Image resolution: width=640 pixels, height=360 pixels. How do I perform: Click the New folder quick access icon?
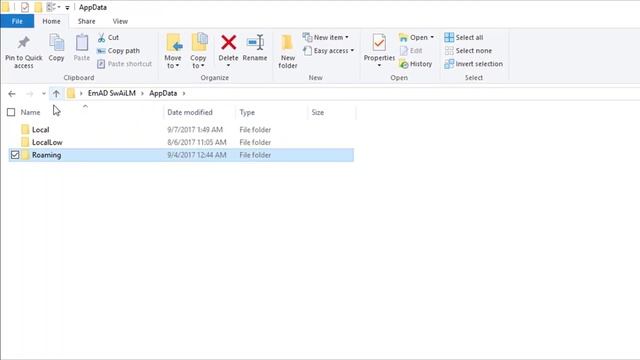point(38,7)
